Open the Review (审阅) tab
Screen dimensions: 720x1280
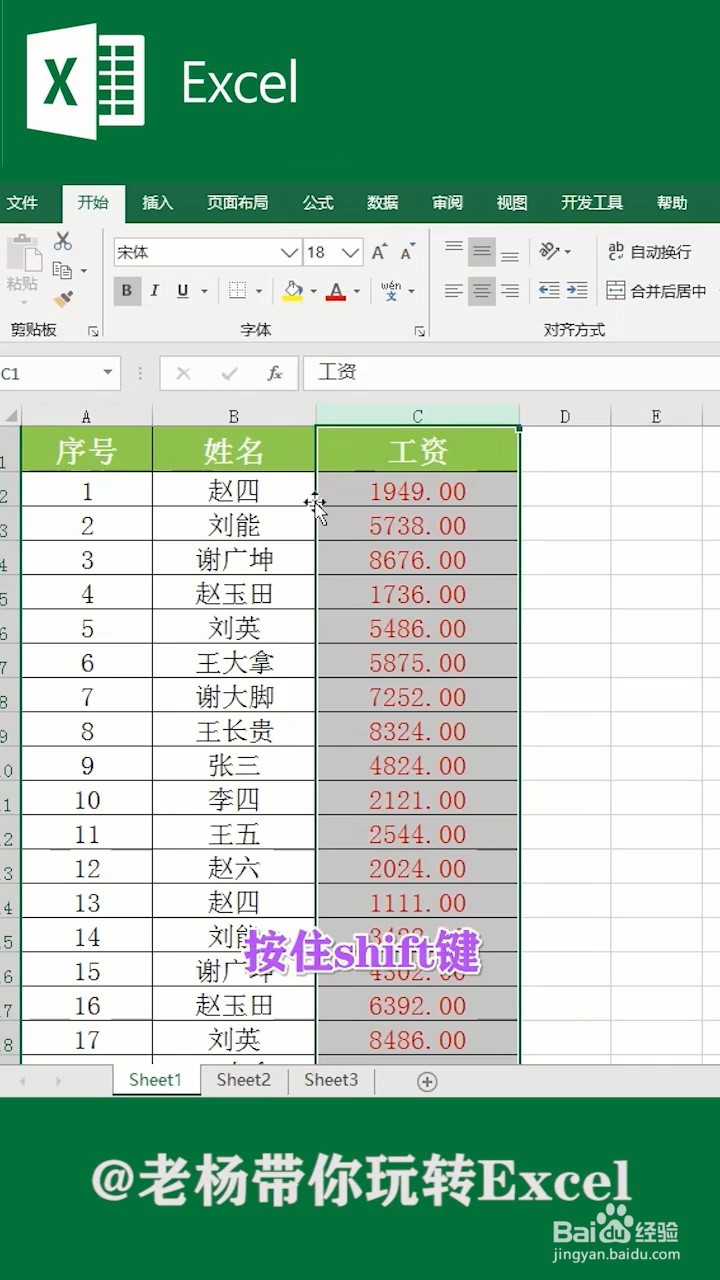447,203
